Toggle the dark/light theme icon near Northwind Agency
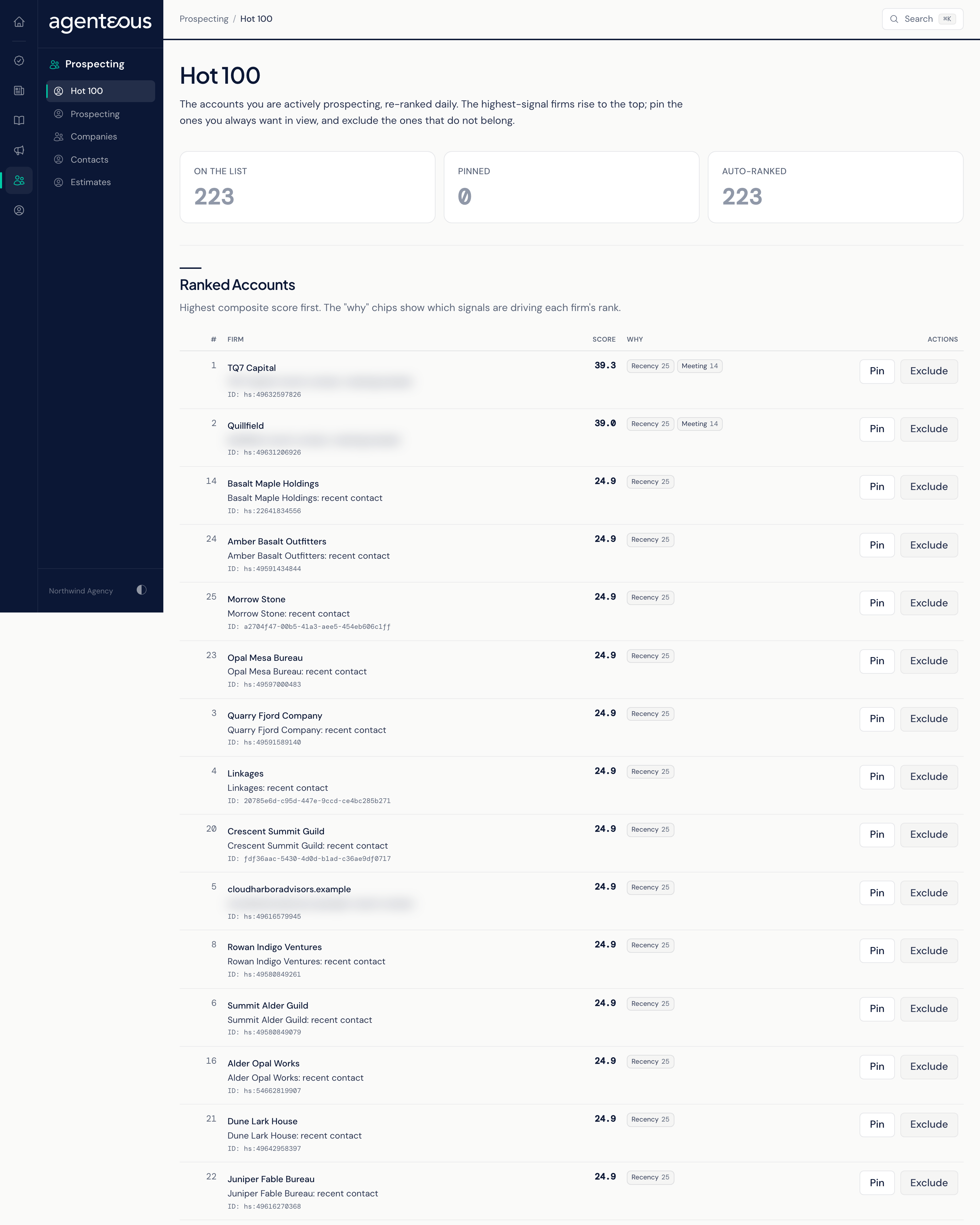 point(142,590)
